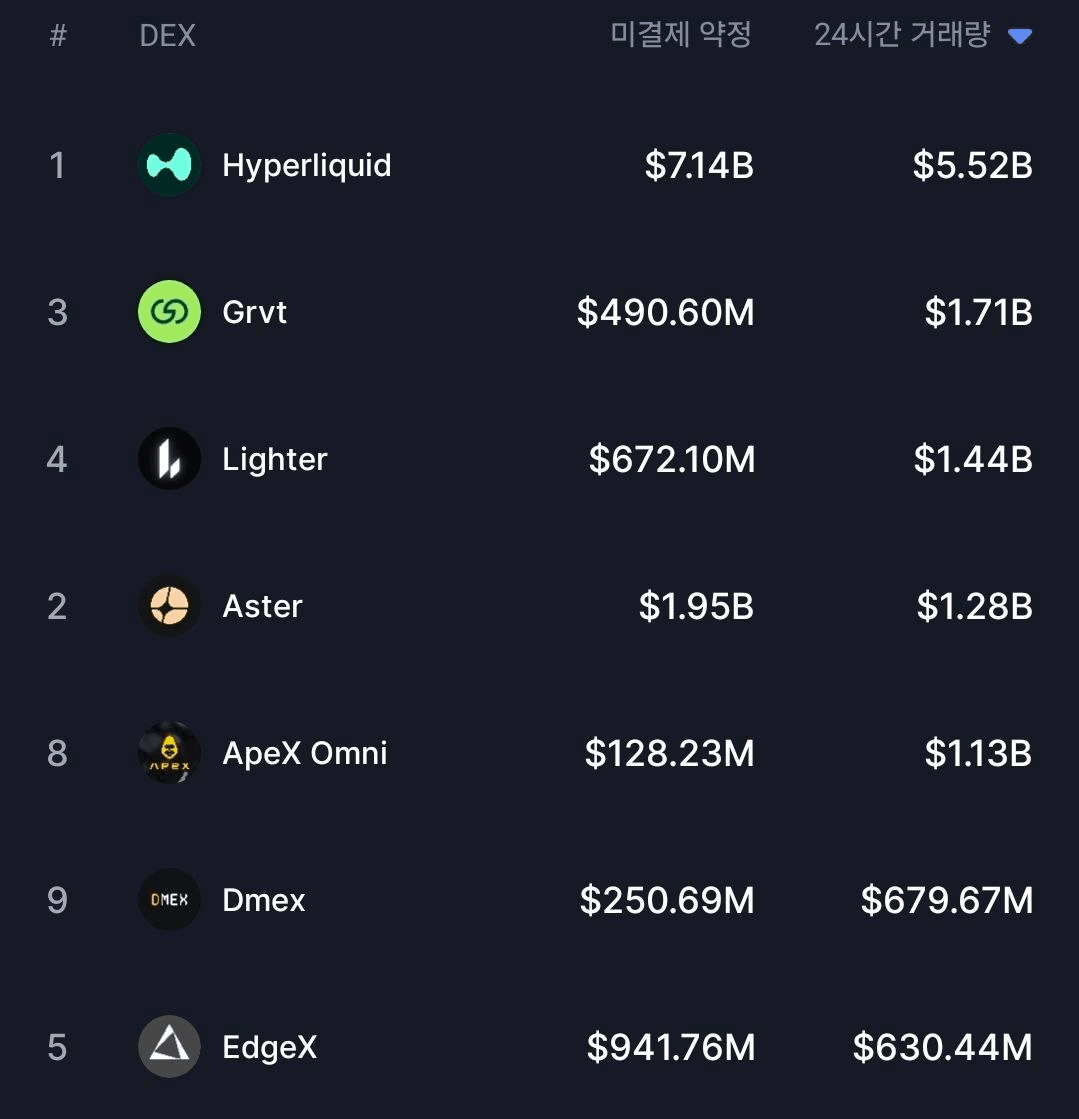Click the Lighter logo icon

169,459
